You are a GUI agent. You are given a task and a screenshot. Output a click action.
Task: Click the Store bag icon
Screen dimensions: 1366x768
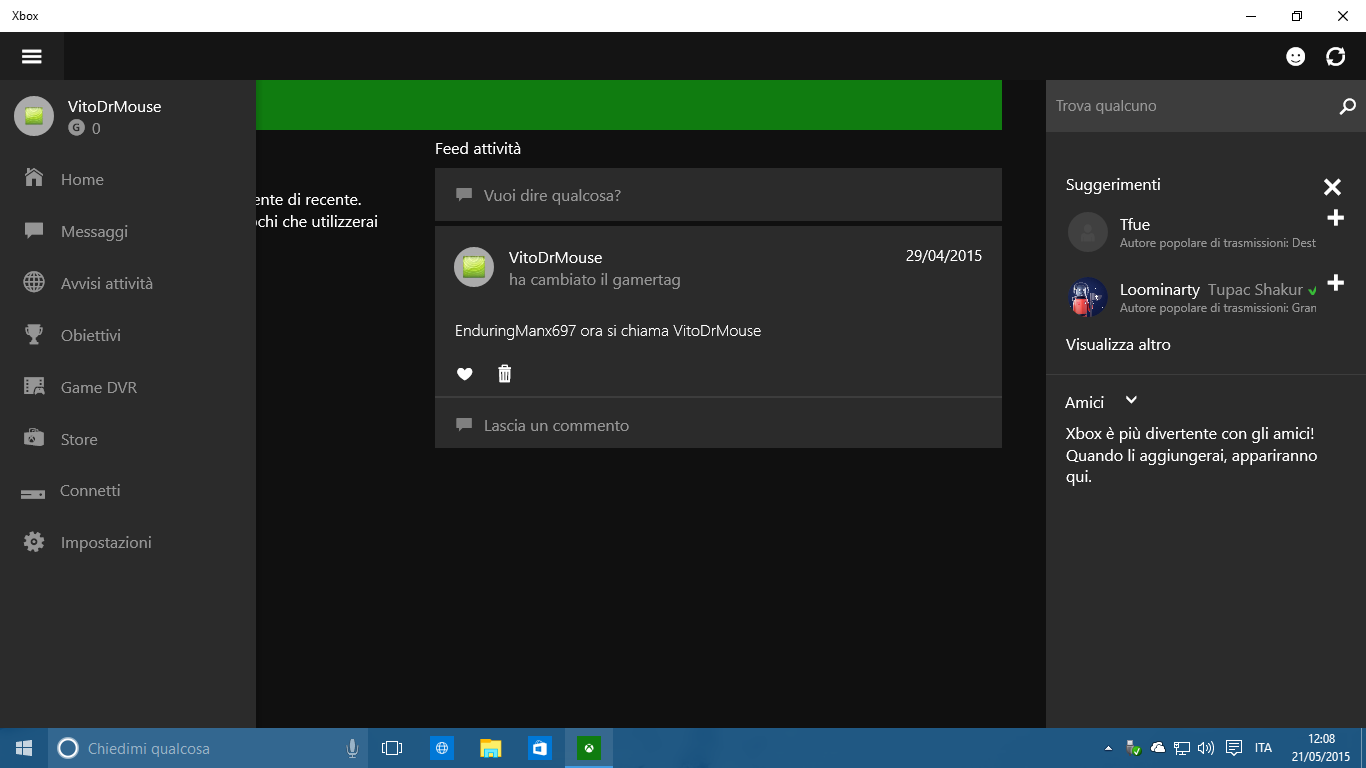point(34,438)
